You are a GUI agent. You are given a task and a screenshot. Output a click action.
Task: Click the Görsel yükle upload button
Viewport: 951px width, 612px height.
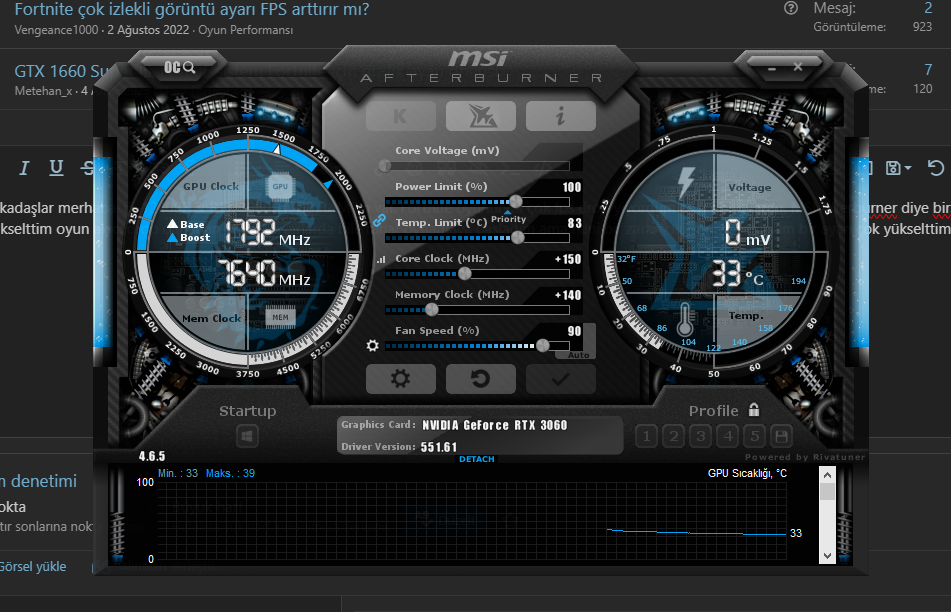tap(33, 567)
